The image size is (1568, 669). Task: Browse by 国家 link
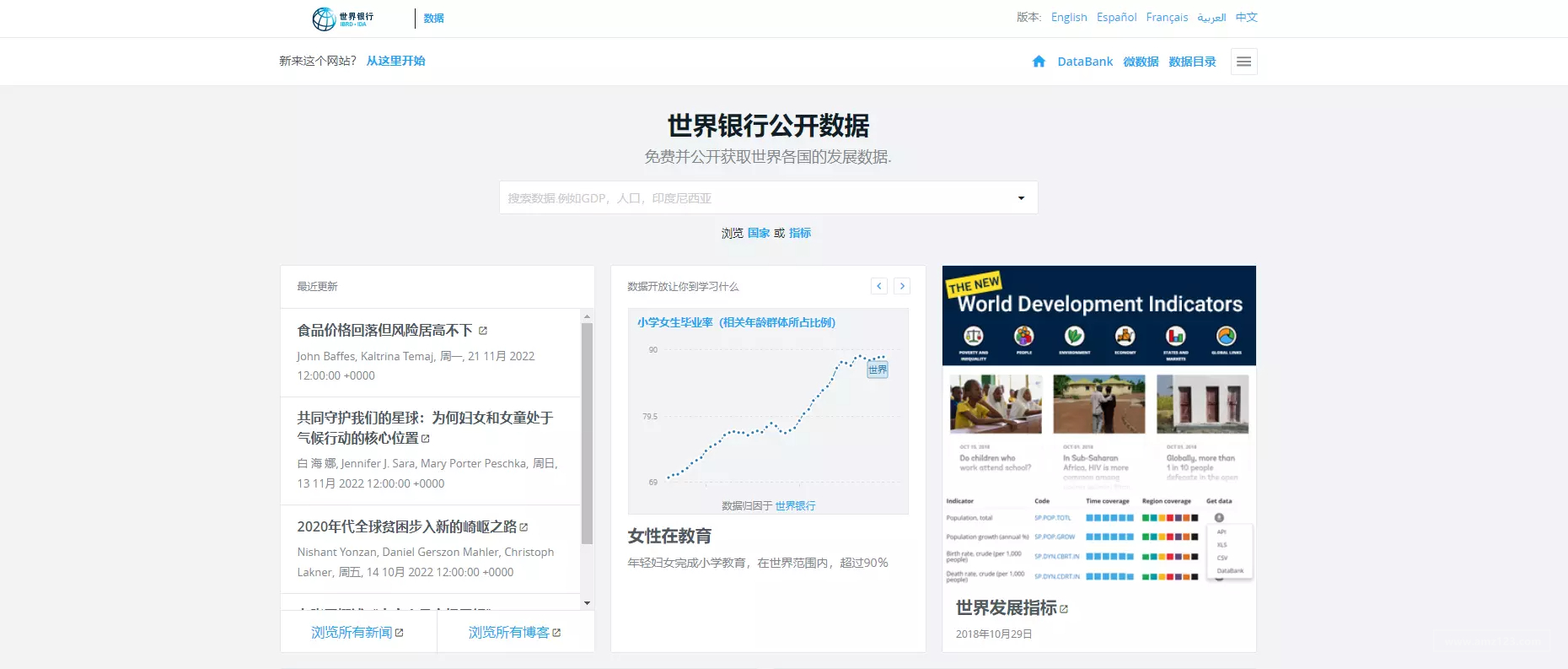[x=759, y=233]
